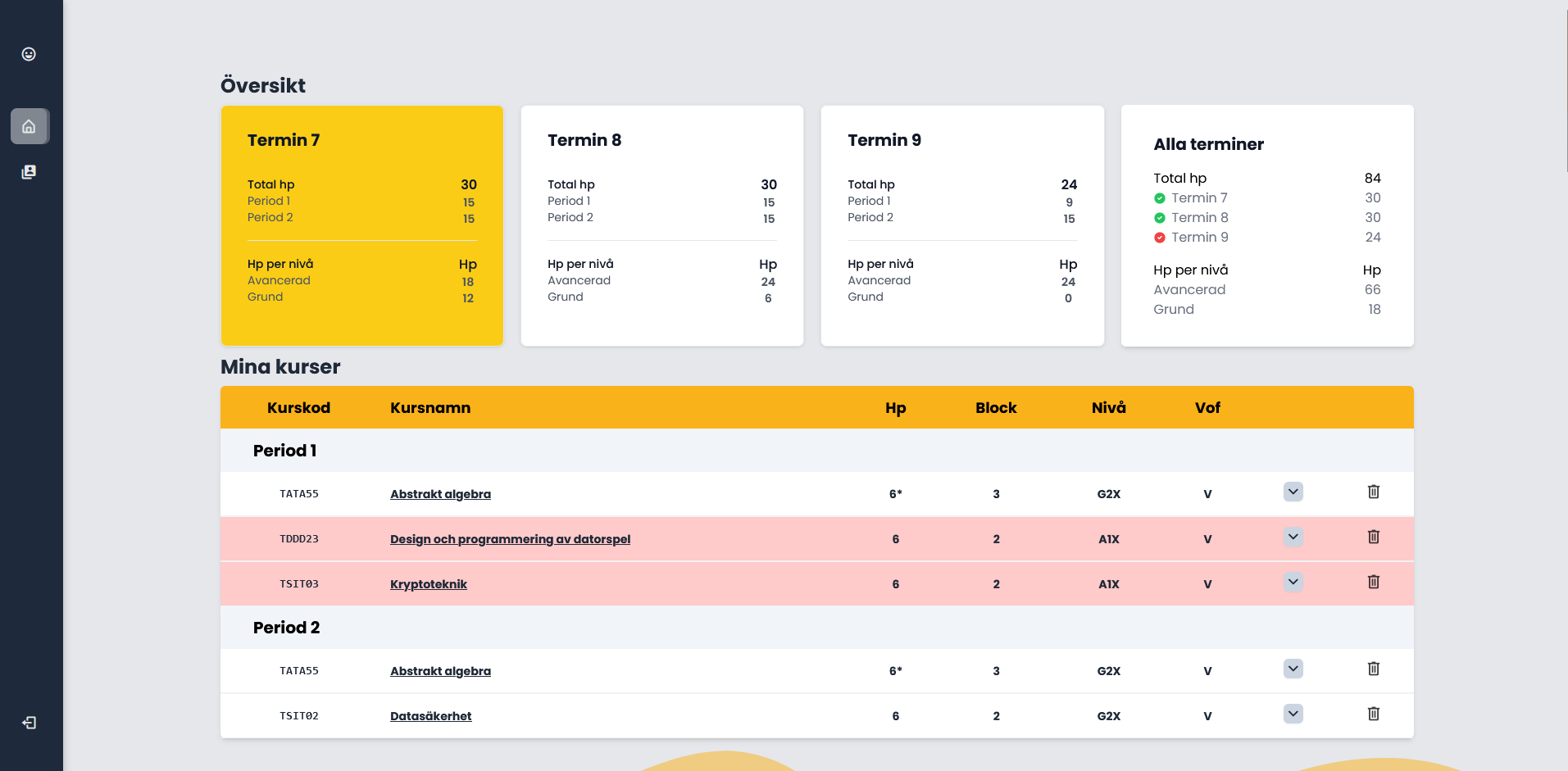Click green check icon beside Termin 8
Screen dimensions: 1568x771
pyautogui.click(x=1160, y=218)
